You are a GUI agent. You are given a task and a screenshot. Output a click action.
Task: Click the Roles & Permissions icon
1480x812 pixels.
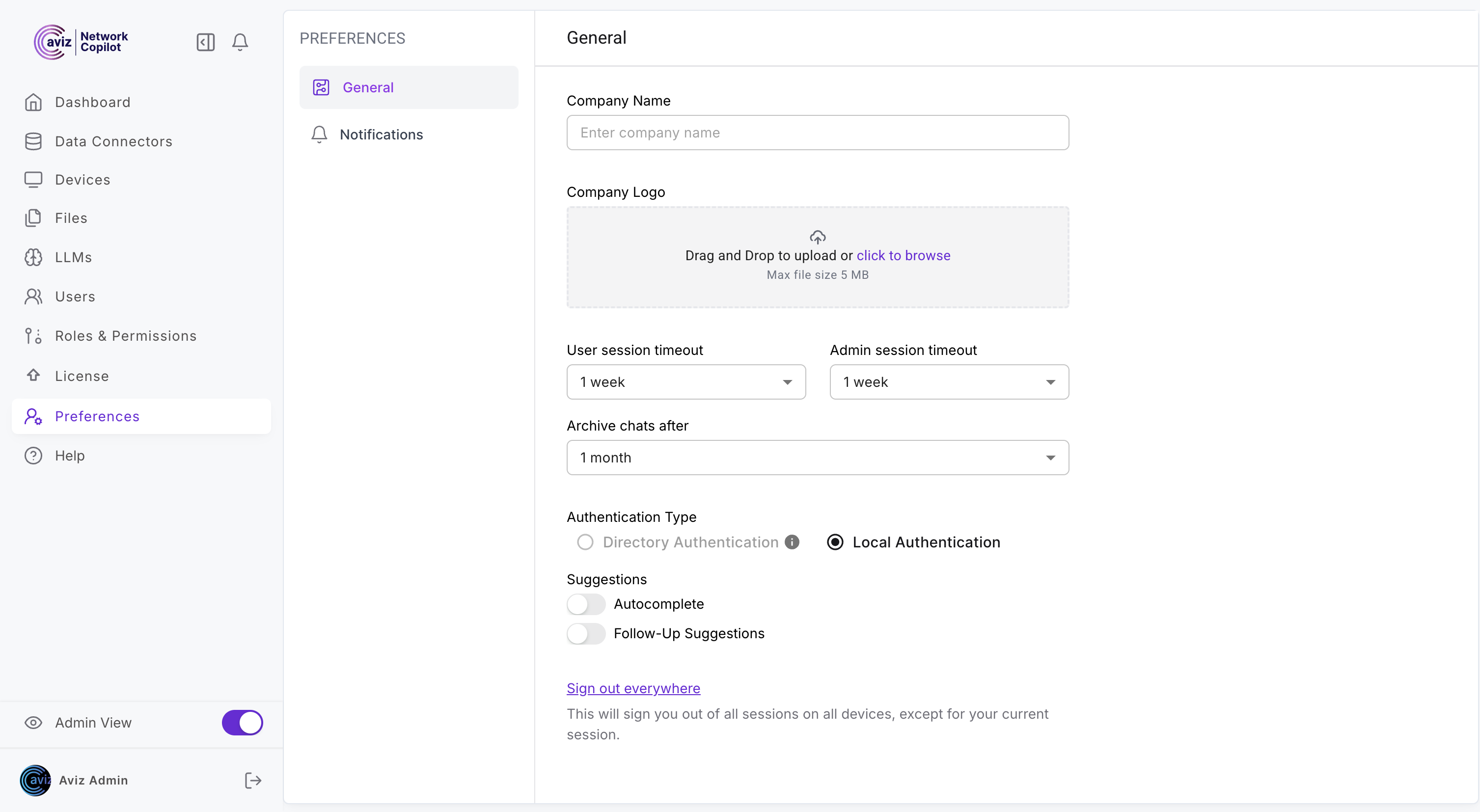tap(33, 336)
